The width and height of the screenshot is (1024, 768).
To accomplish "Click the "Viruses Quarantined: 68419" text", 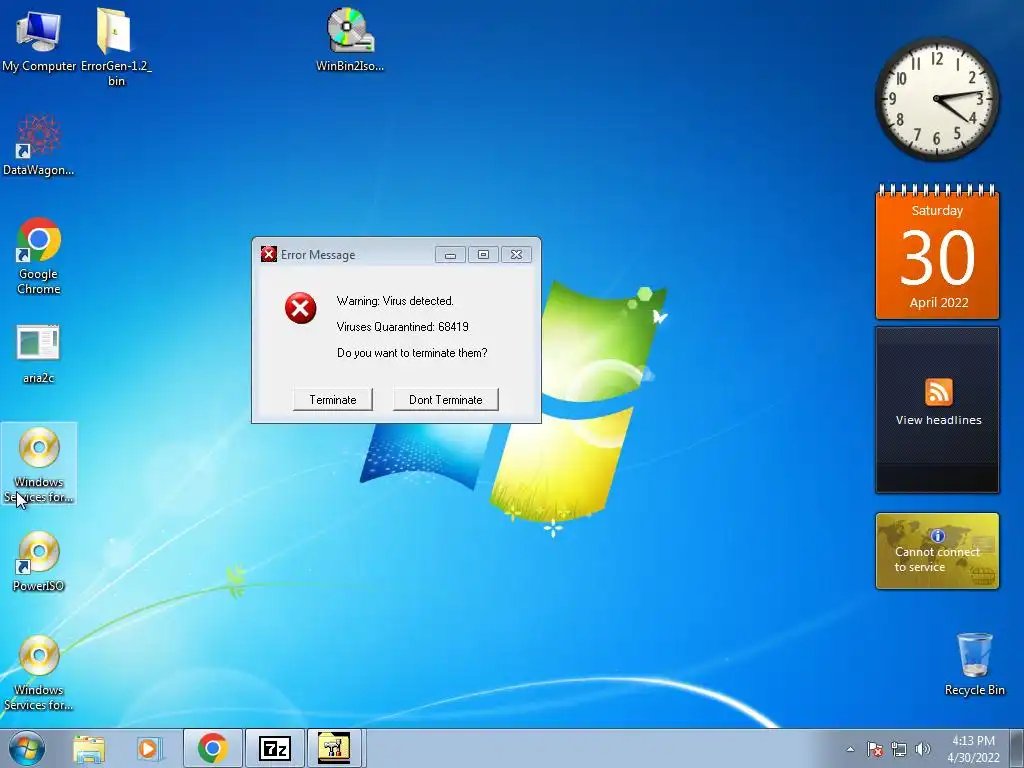I will [402, 327].
